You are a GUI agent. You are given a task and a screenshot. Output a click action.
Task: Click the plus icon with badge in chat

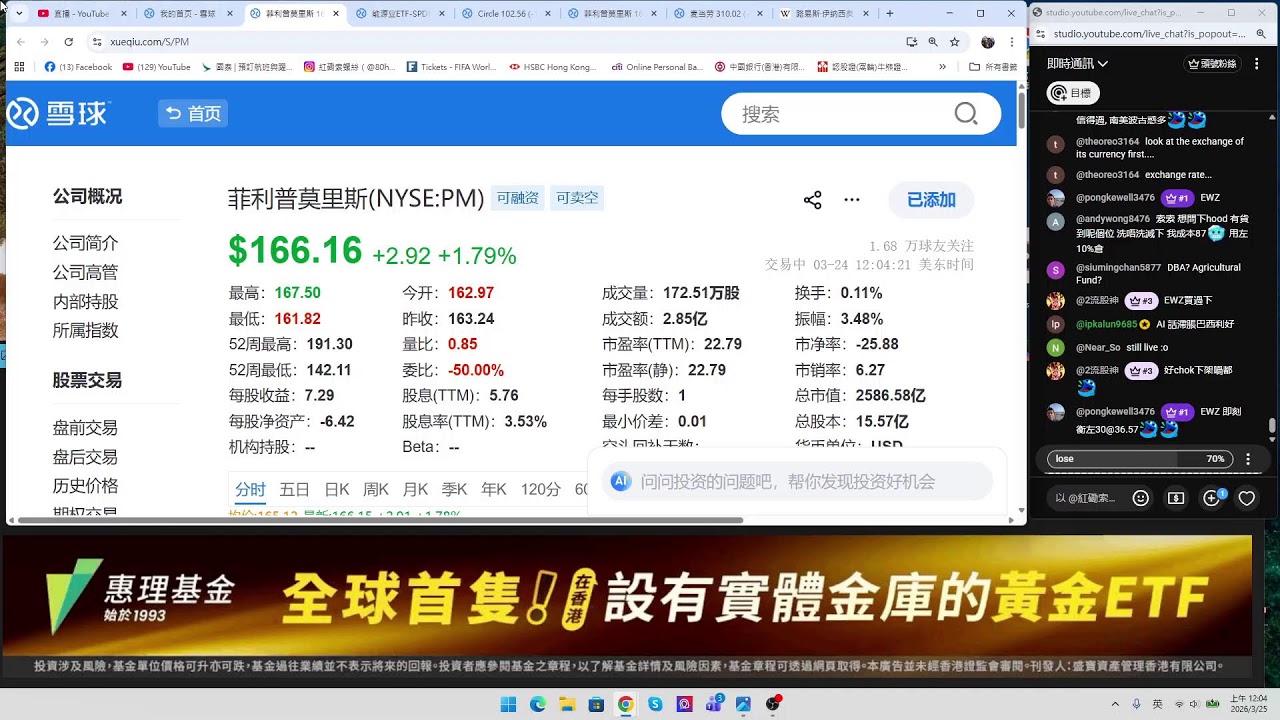[1212, 497]
